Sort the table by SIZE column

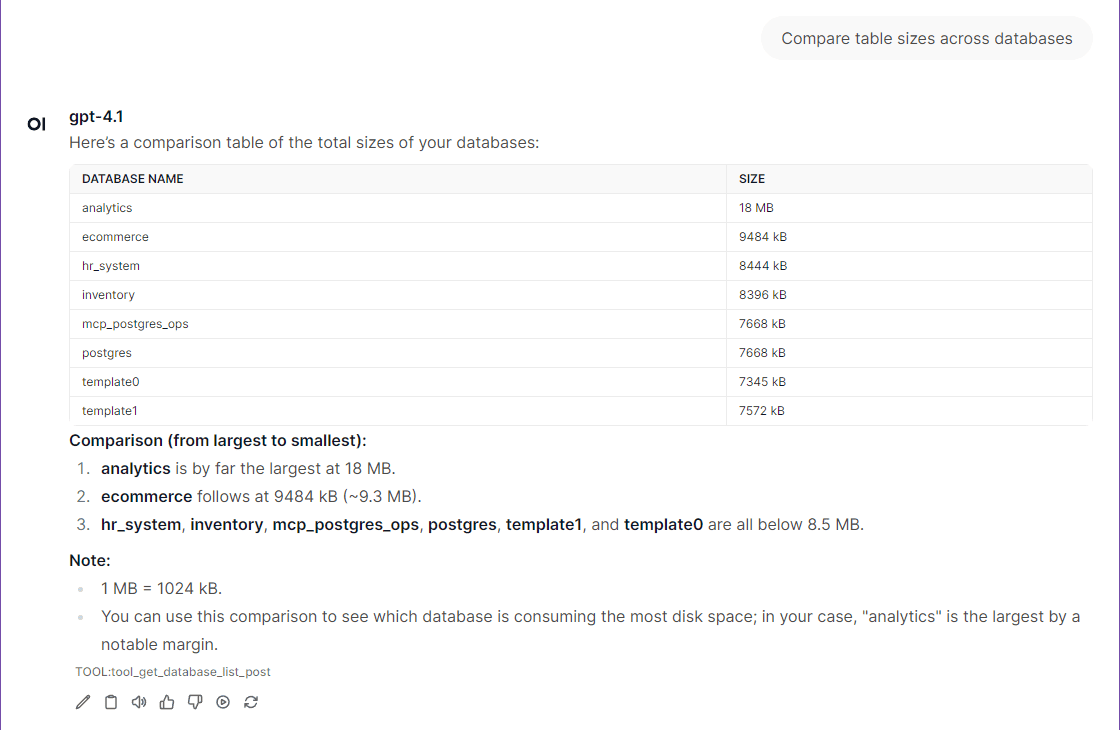click(x=749, y=178)
